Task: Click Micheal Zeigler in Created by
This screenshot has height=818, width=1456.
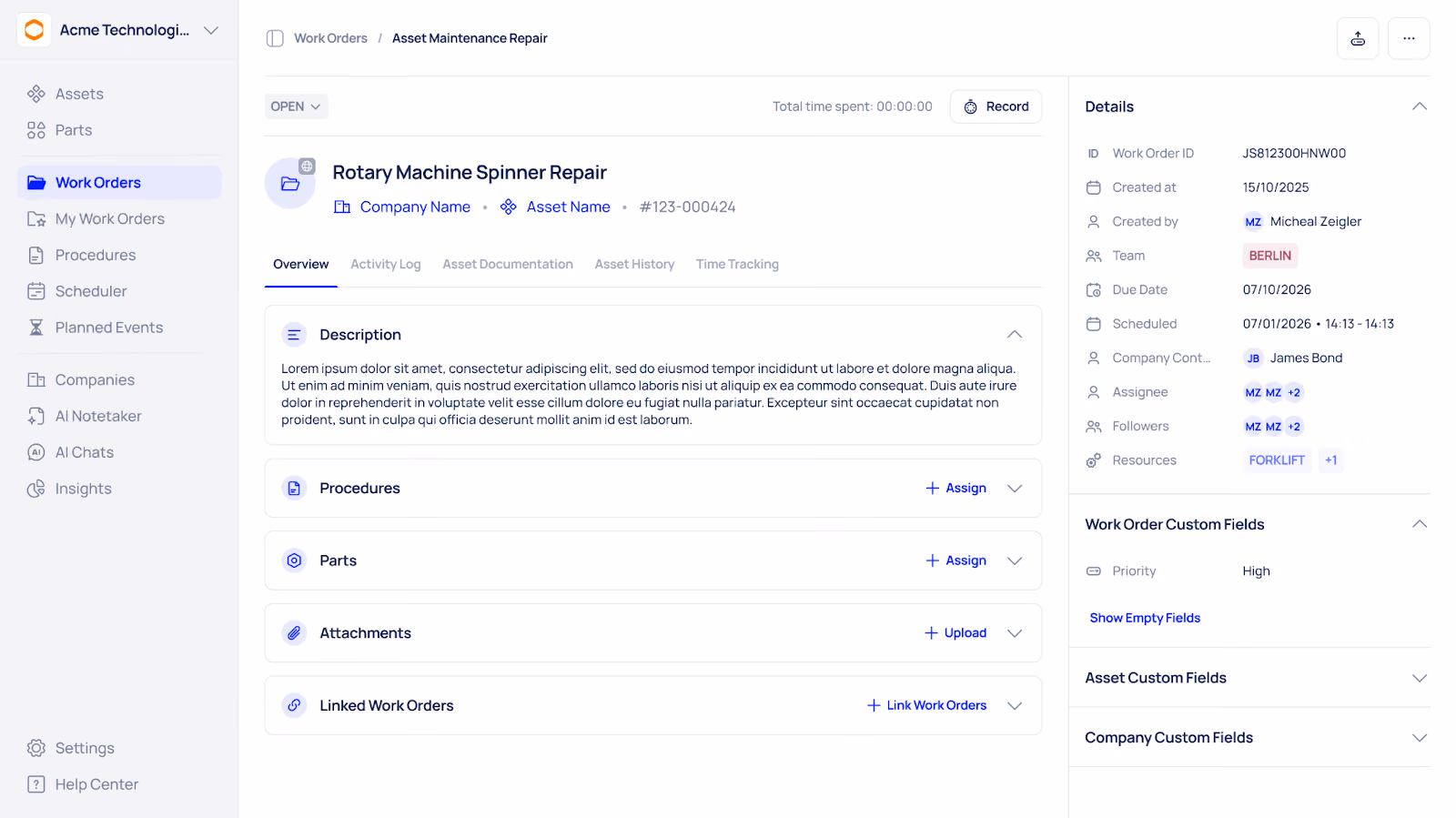Action: 1303,222
